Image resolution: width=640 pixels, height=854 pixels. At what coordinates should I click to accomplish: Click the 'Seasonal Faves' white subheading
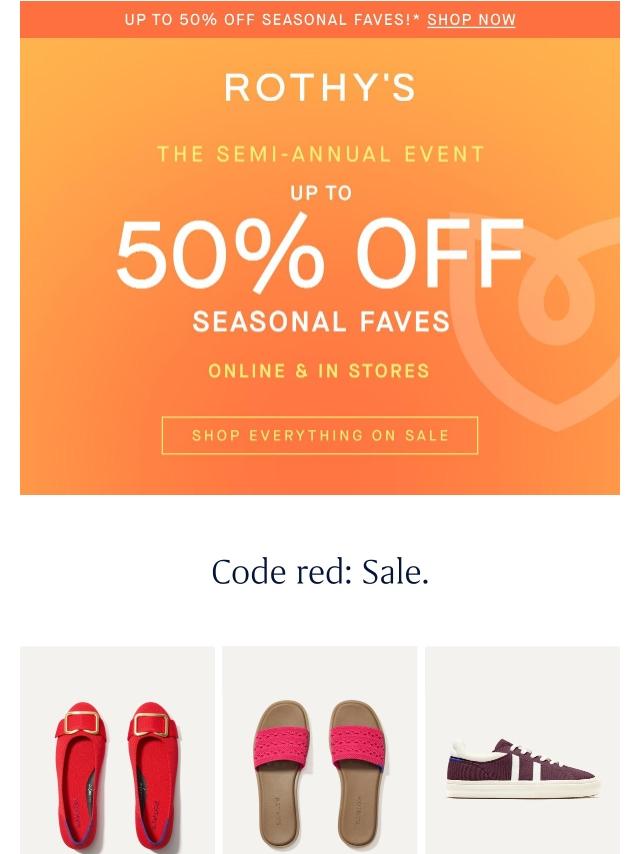coord(321,321)
